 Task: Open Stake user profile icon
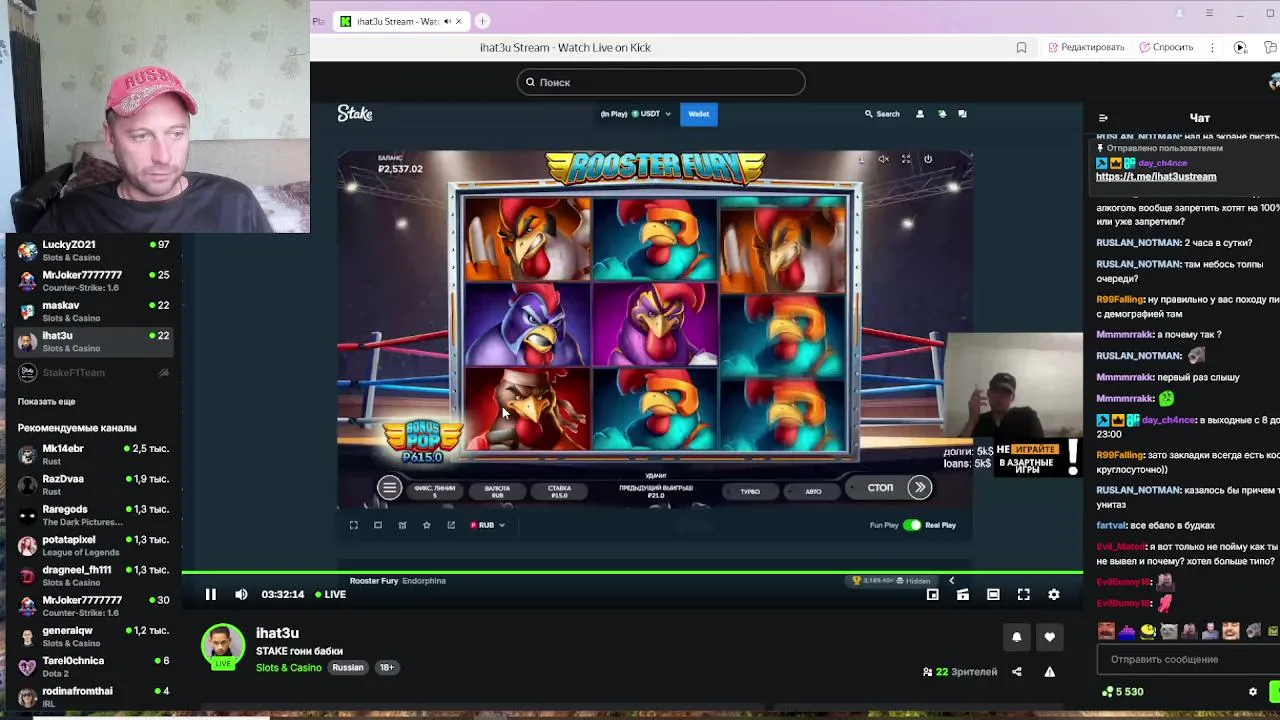pyautogui.click(x=920, y=114)
